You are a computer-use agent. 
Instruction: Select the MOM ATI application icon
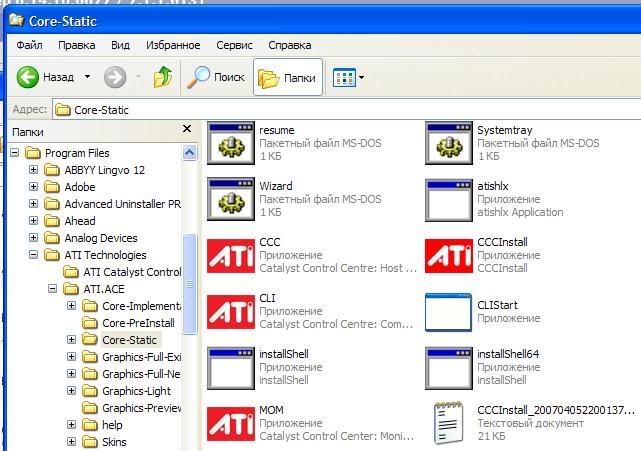[231, 424]
